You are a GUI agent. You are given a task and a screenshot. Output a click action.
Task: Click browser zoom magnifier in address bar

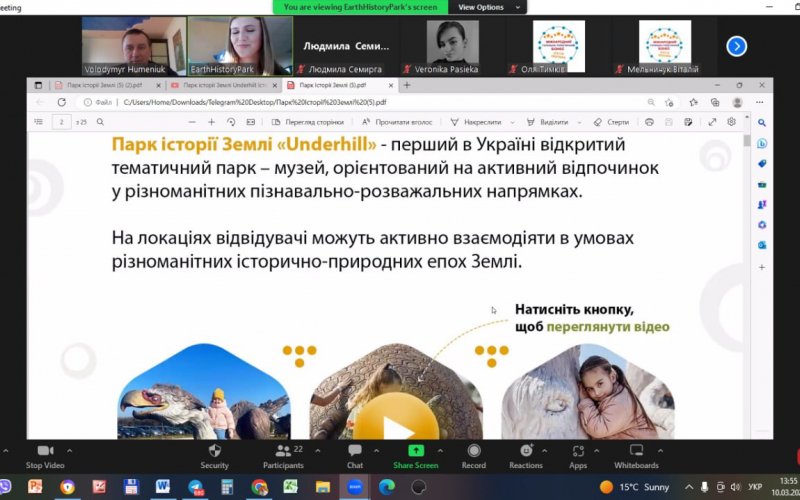[x=651, y=102]
